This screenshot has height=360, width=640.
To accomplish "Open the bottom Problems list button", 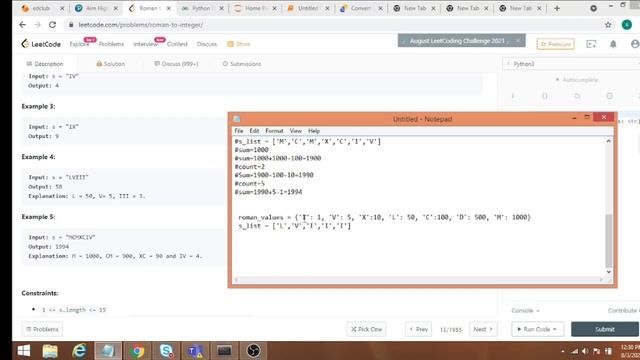I will point(42,329).
